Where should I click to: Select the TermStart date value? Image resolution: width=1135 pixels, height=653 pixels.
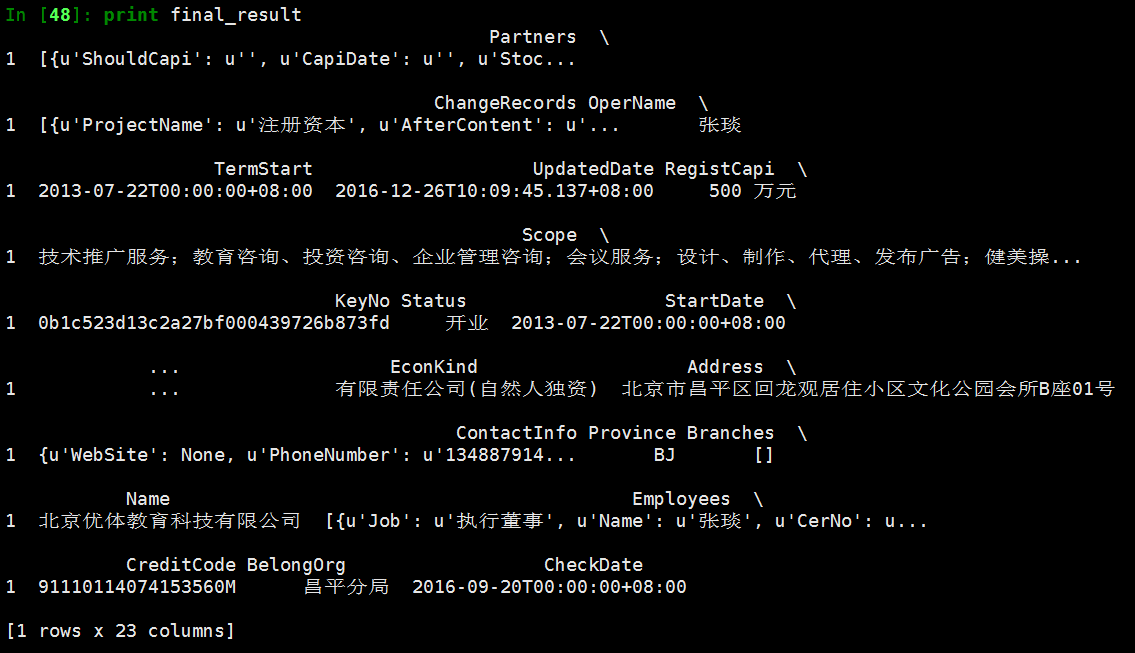tap(175, 191)
